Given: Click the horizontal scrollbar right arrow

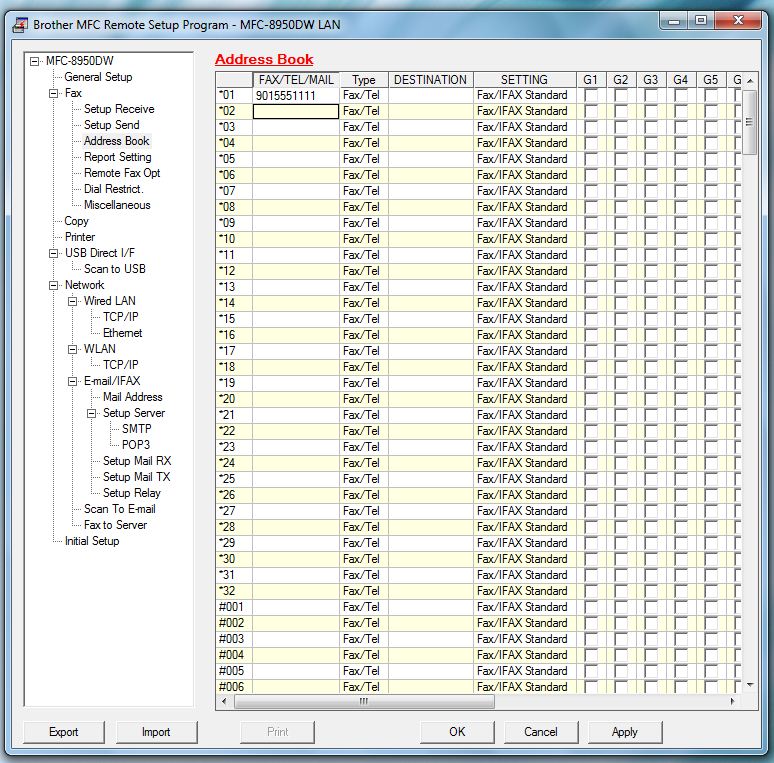Looking at the screenshot, I should (732, 702).
